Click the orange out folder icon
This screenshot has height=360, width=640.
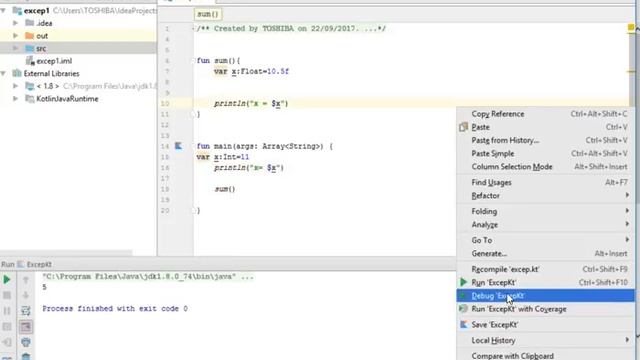pyautogui.click(x=29, y=36)
